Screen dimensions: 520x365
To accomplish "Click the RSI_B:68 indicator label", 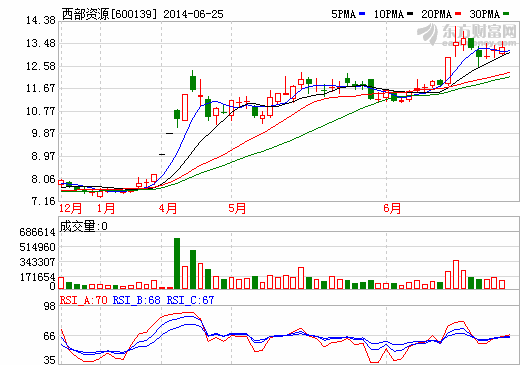I will pos(137,300).
